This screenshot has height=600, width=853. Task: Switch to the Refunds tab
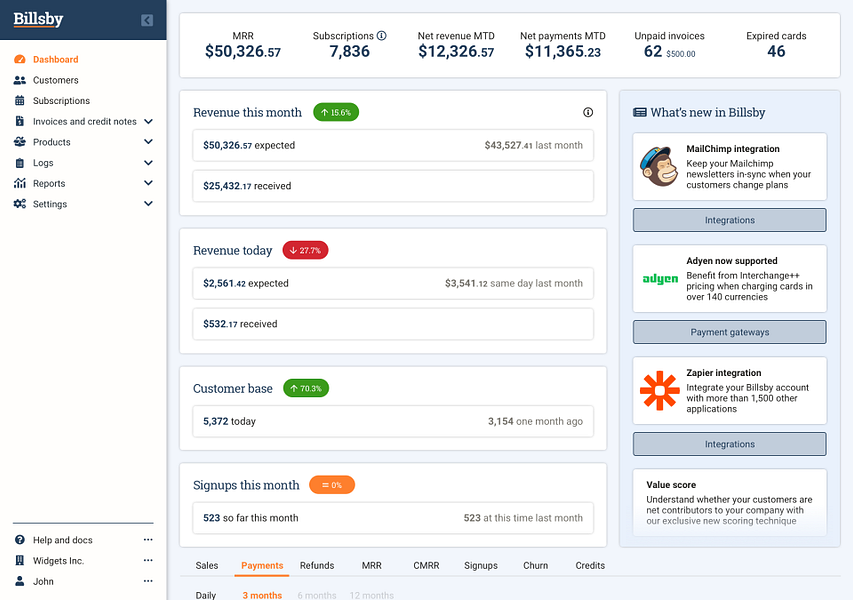317,565
